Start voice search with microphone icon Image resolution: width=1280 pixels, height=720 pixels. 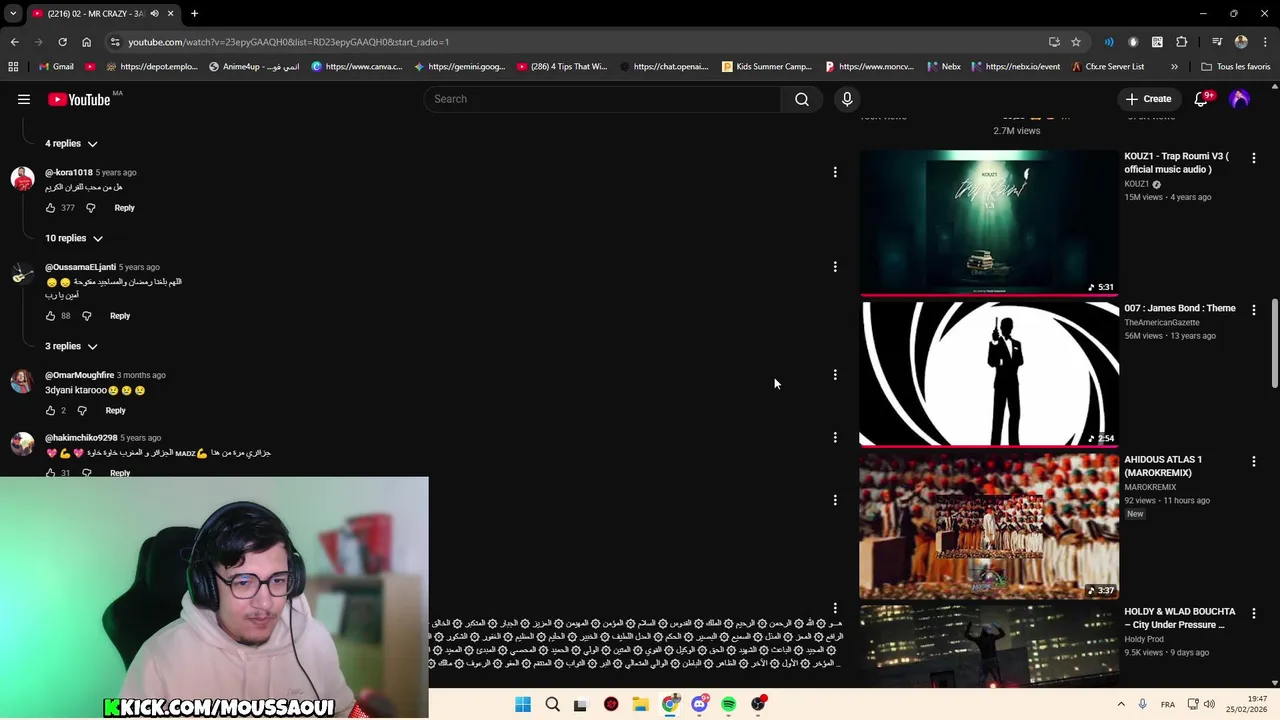point(847,99)
